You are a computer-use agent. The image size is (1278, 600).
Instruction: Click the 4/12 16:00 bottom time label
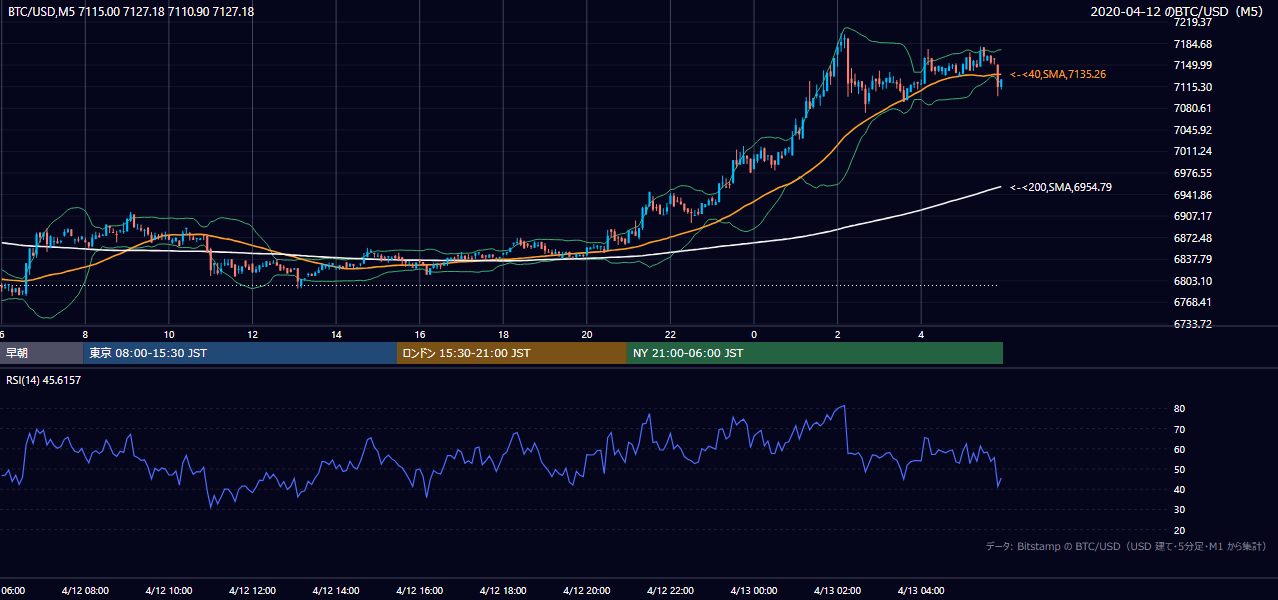click(419, 591)
